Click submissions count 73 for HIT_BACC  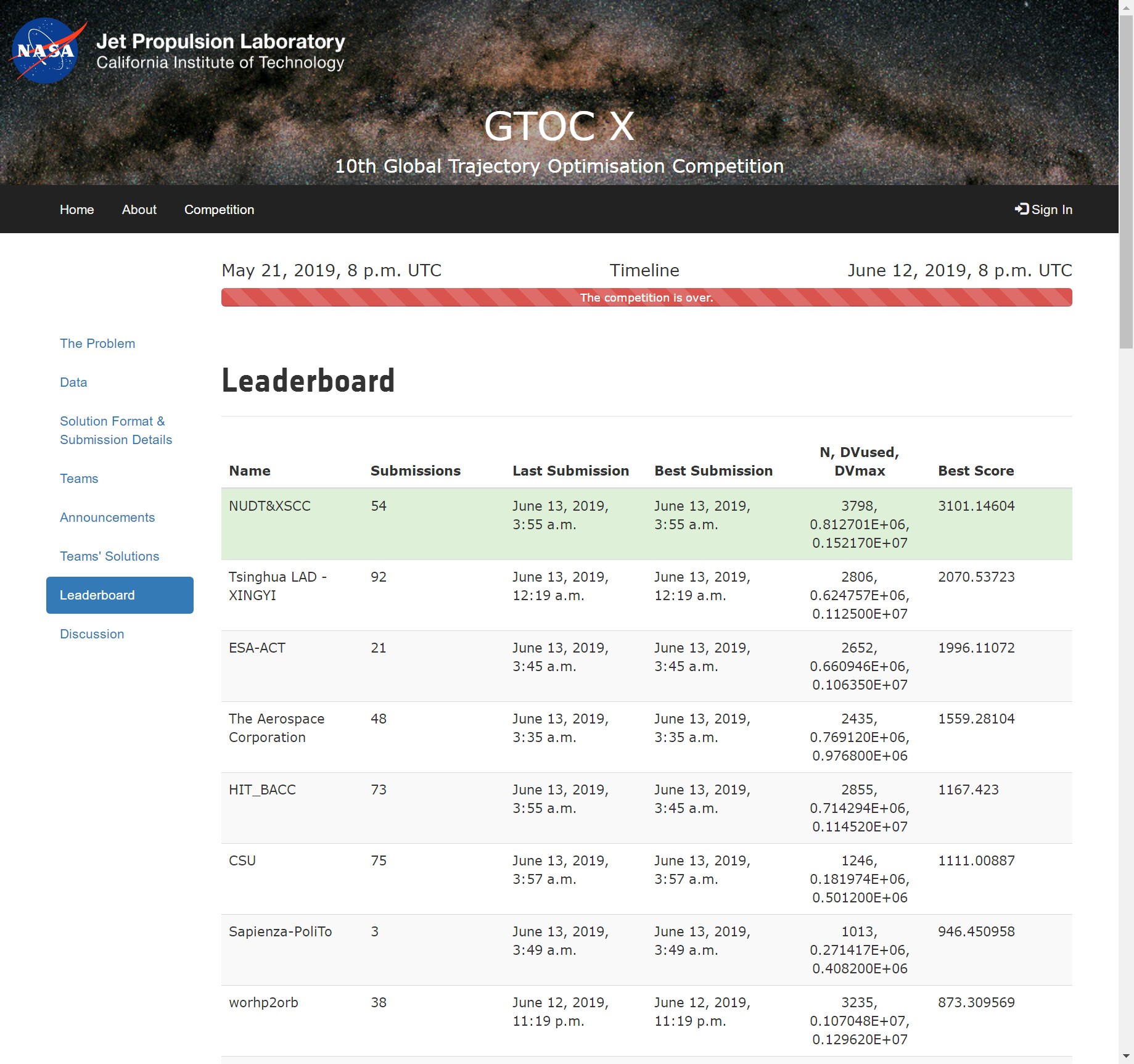click(379, 790)
